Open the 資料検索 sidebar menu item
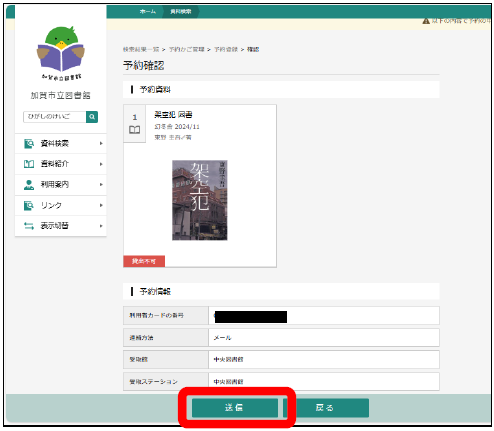The height and width of the screenshot is (431, 494). click(61, 144)
